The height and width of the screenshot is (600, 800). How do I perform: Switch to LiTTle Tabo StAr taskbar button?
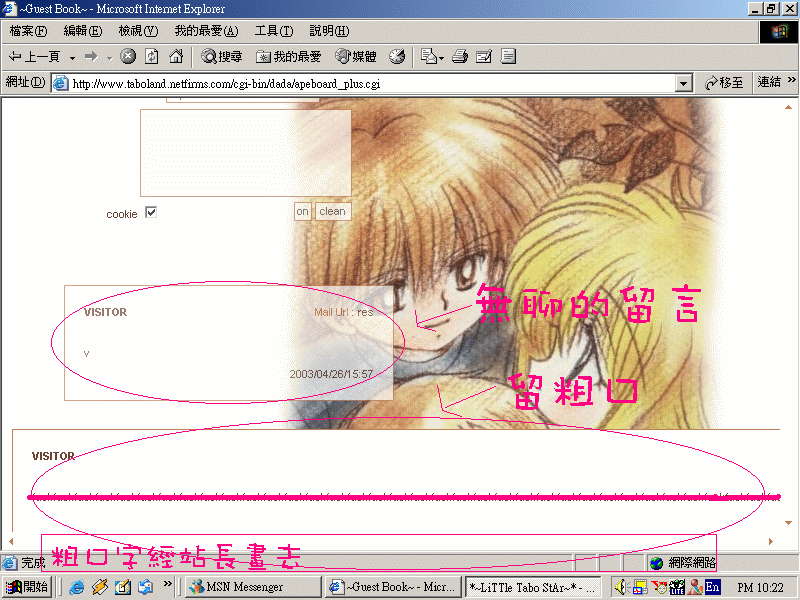(x=533, y=587)
